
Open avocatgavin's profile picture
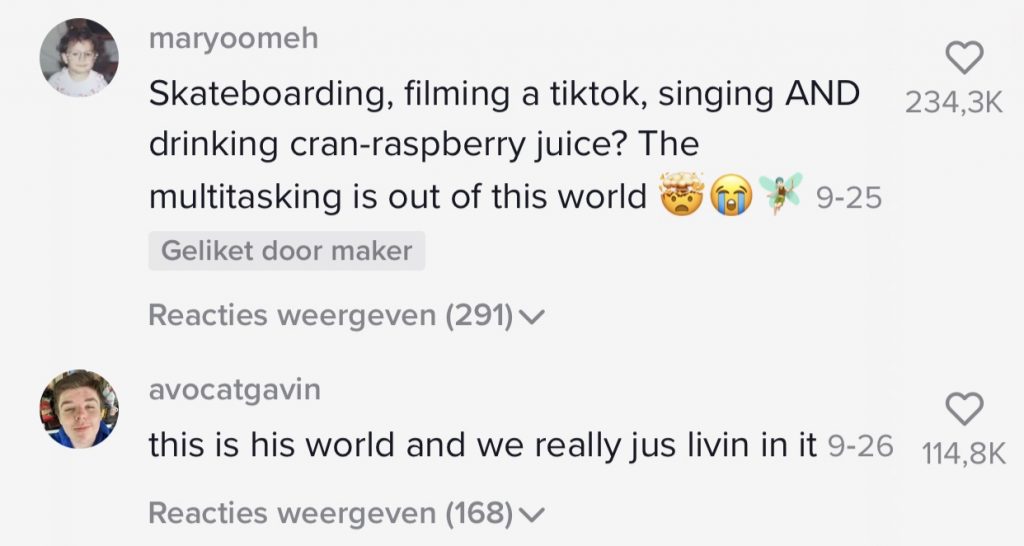point(79,408)
